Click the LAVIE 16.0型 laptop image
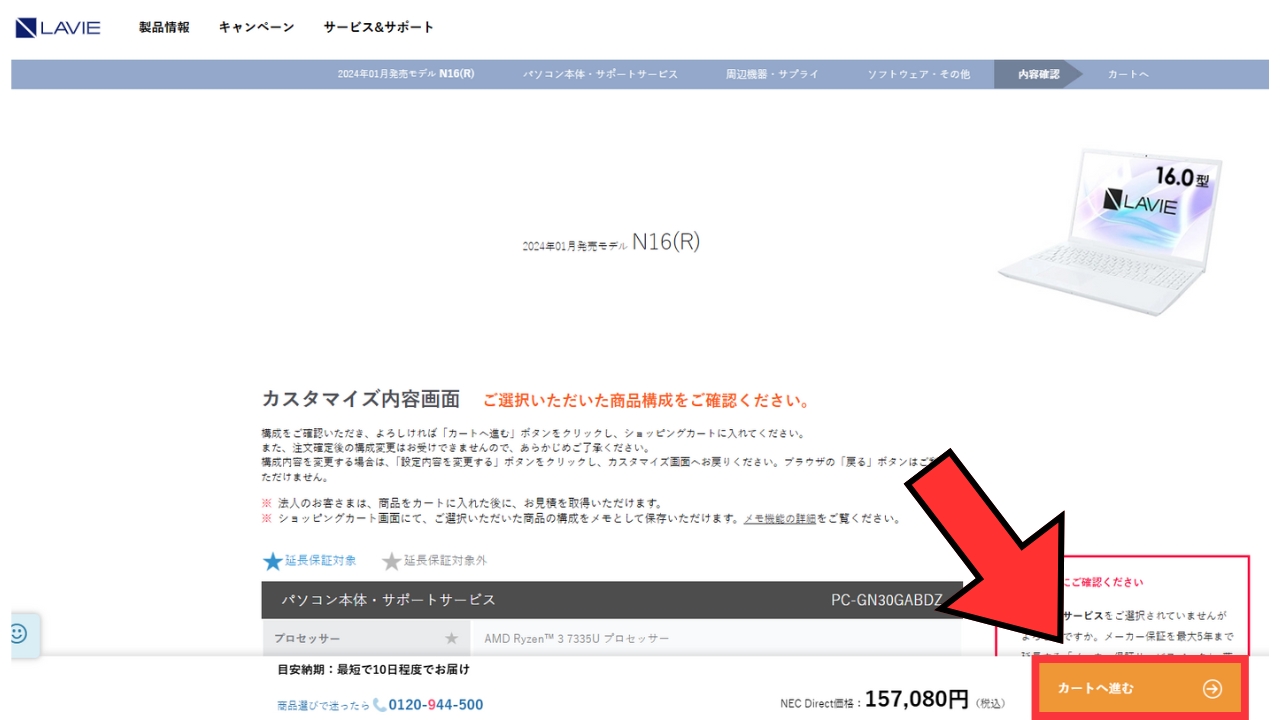The width and height of the screenshot is (1280, 720). pos(1110,232)
